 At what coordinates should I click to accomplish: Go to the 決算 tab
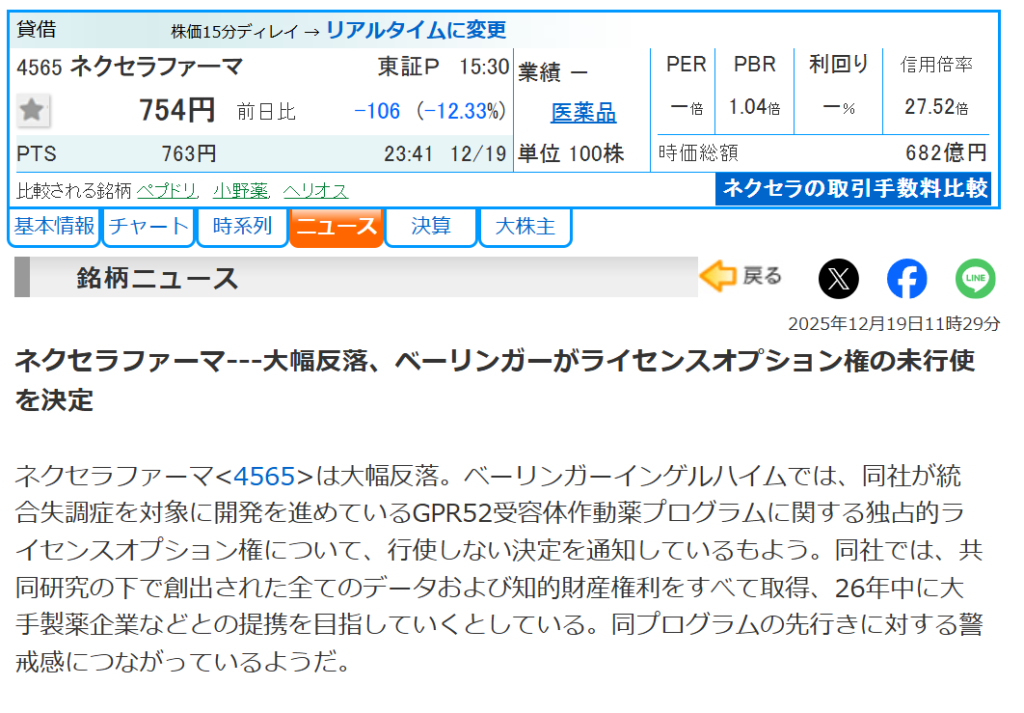coord(431,227)
